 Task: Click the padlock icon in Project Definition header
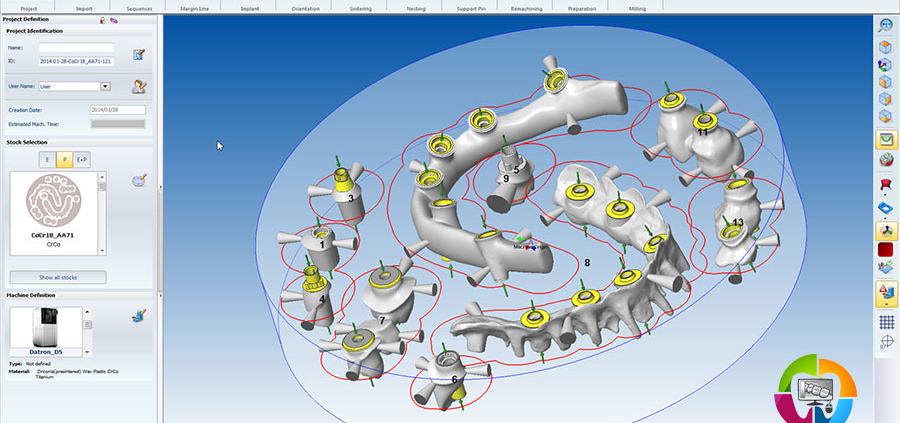coord(102,20)
